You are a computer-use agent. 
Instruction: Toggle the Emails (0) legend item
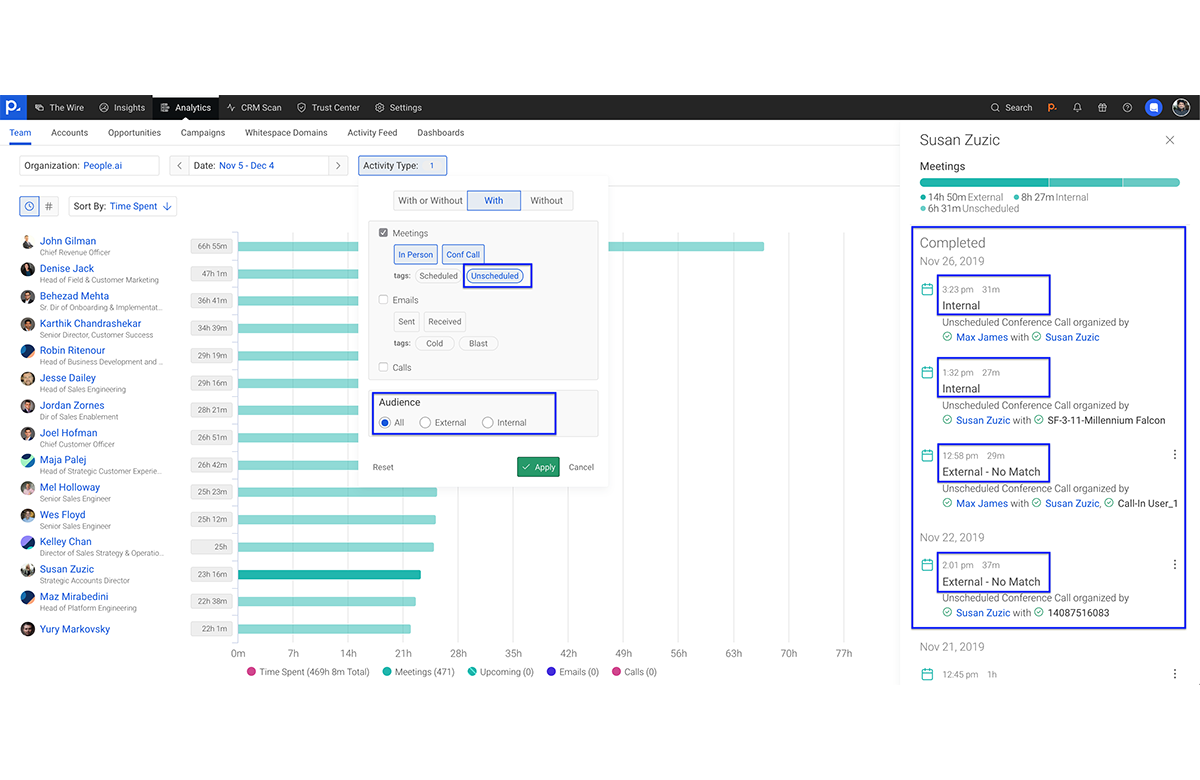click(573, 672)
